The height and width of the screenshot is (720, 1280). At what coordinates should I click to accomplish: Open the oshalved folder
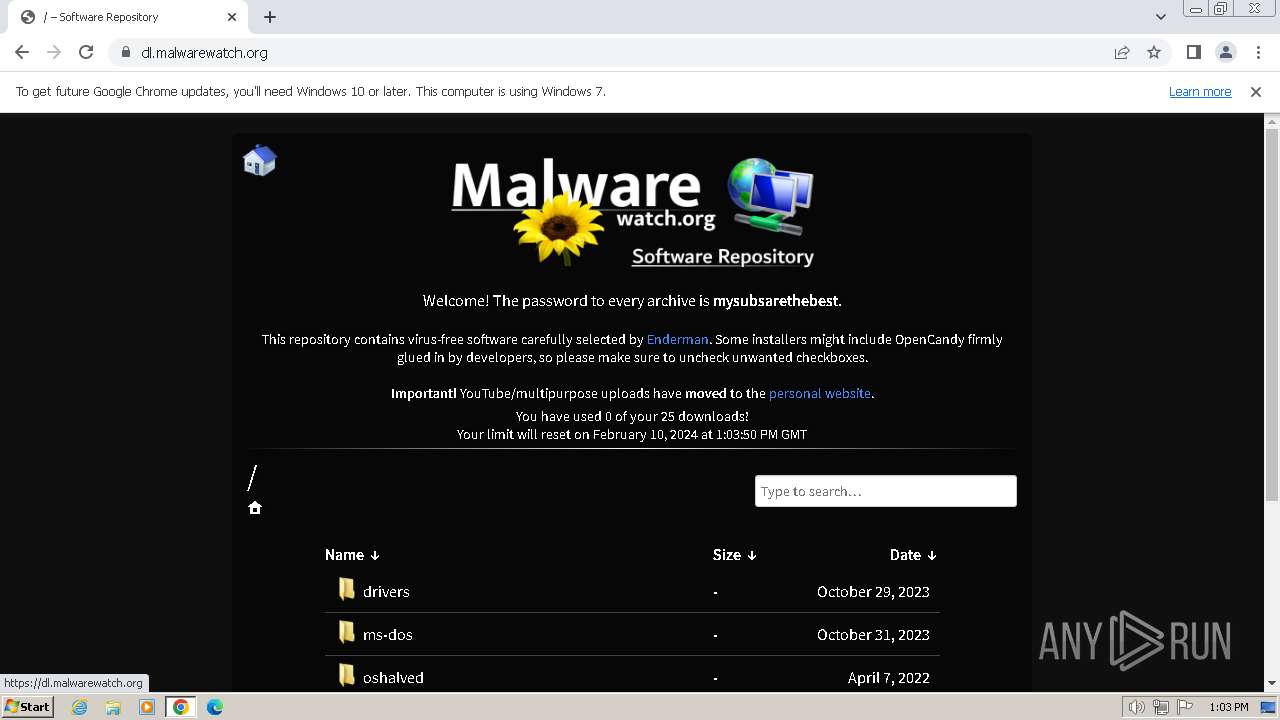tap(393, 677)
